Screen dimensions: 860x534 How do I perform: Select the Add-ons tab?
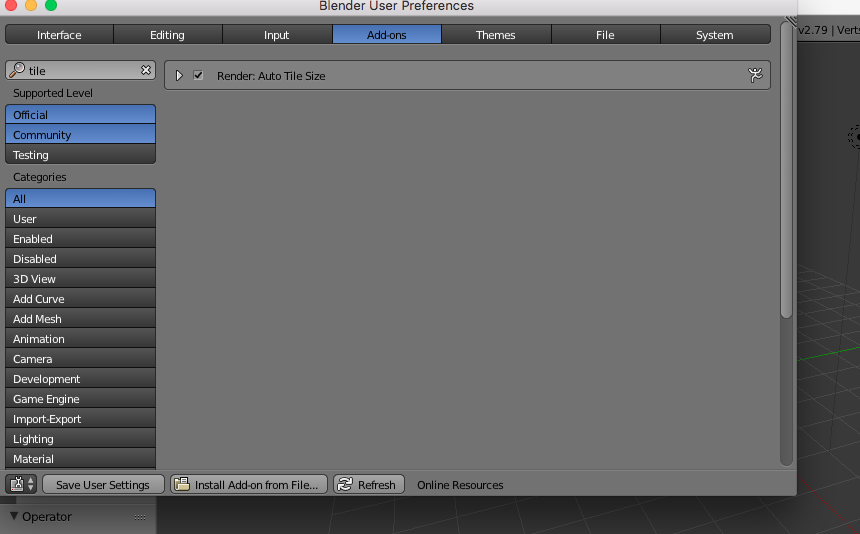pos(387,35)
